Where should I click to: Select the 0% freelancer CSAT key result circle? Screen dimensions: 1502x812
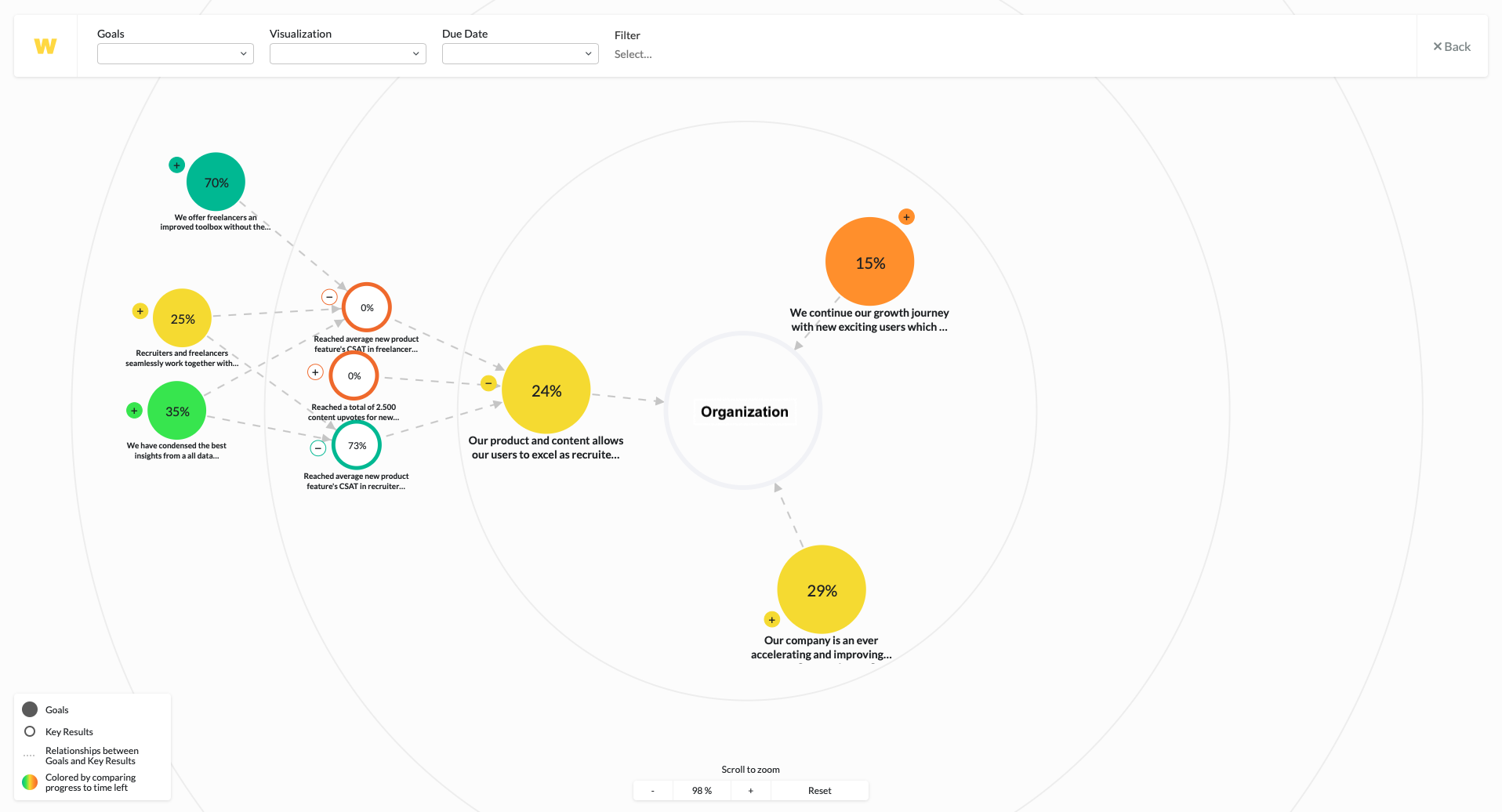click(367, 307)
